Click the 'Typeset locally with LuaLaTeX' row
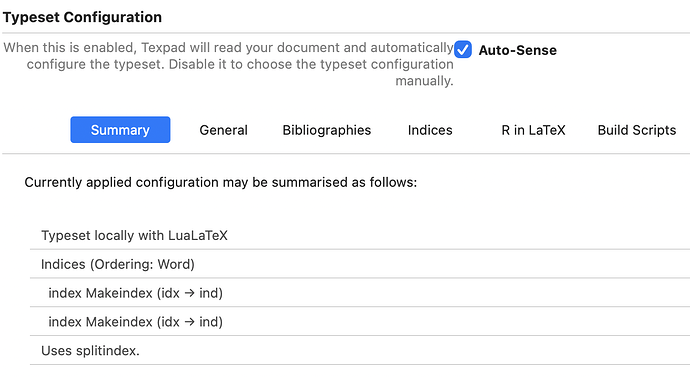690x377 pixels. tap(360, 235)
